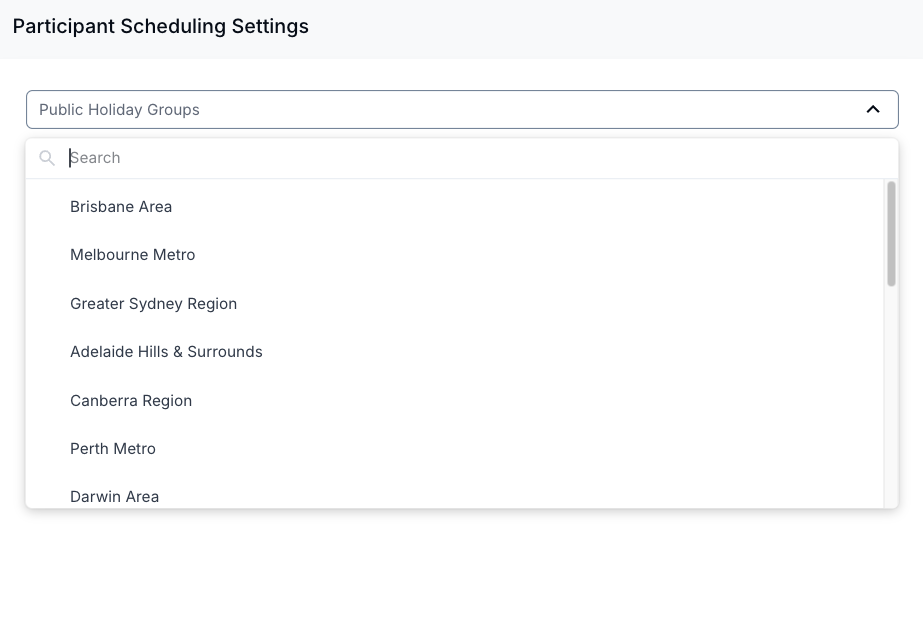
Task: Collapse the dropdown using the up chevron
Action: pyautogui.click(x=873, y=110)
